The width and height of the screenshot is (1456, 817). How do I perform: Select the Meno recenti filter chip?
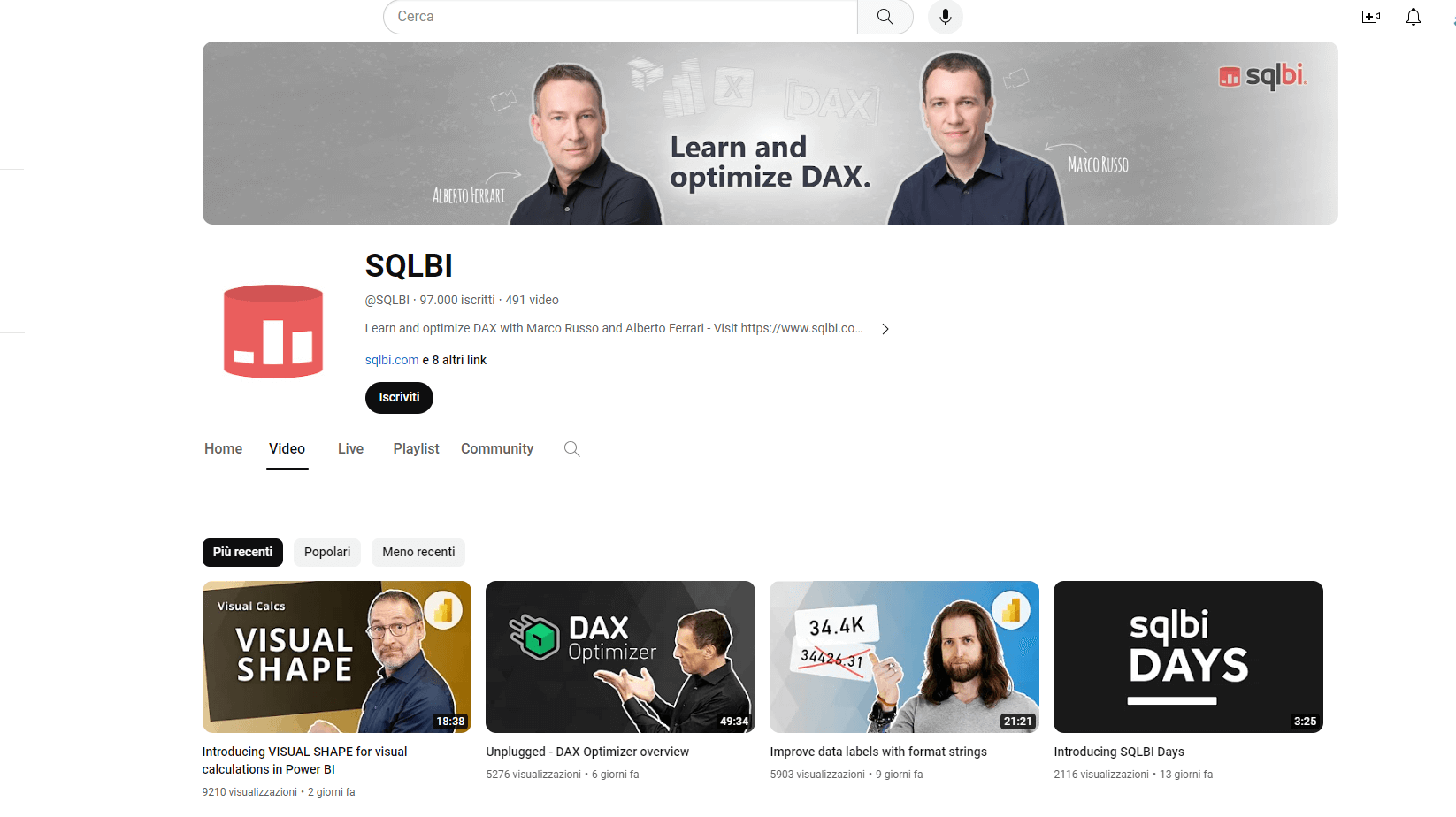point(418,553)
